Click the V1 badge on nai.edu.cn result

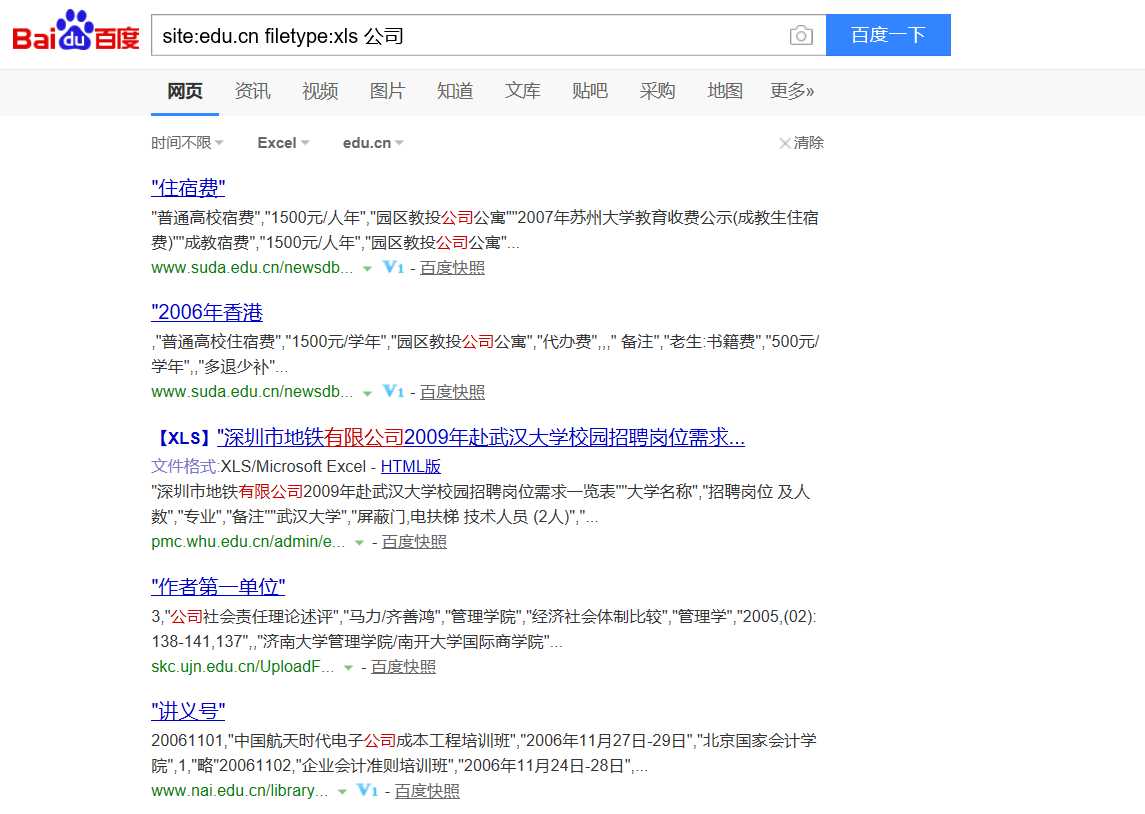[x=367, y=790]
